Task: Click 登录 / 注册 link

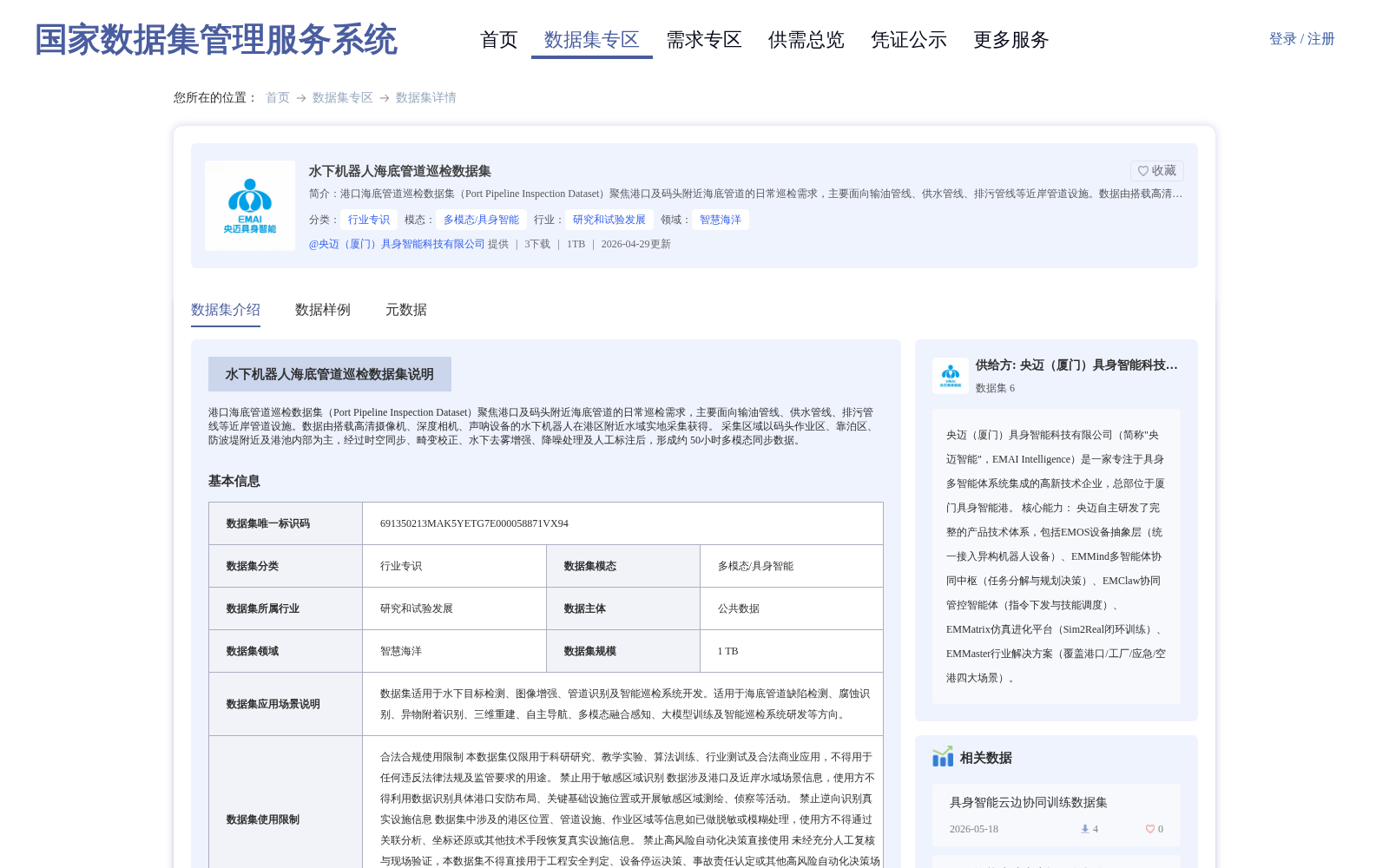Action: (1302, 39)
